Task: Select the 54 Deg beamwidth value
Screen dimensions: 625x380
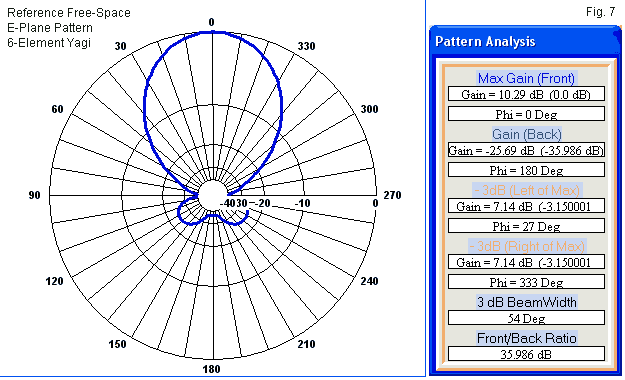Action: [x=526, y=318]
